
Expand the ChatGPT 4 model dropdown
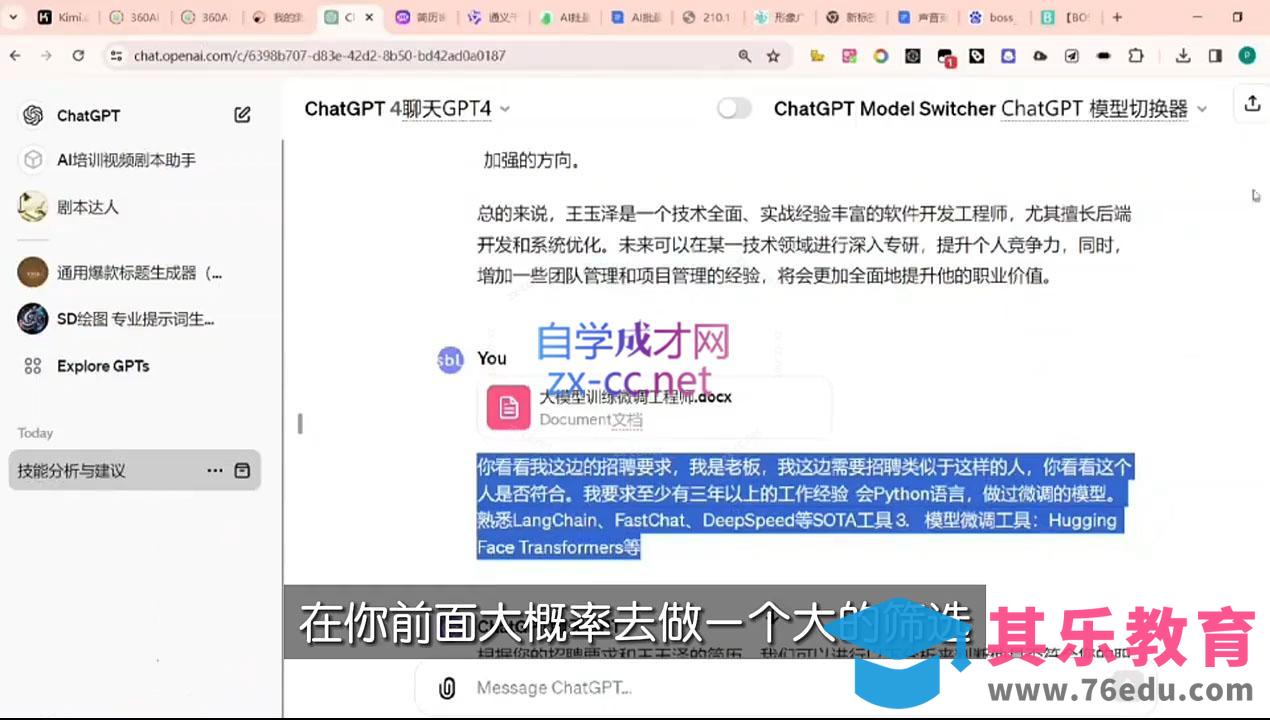click(505, 109)
